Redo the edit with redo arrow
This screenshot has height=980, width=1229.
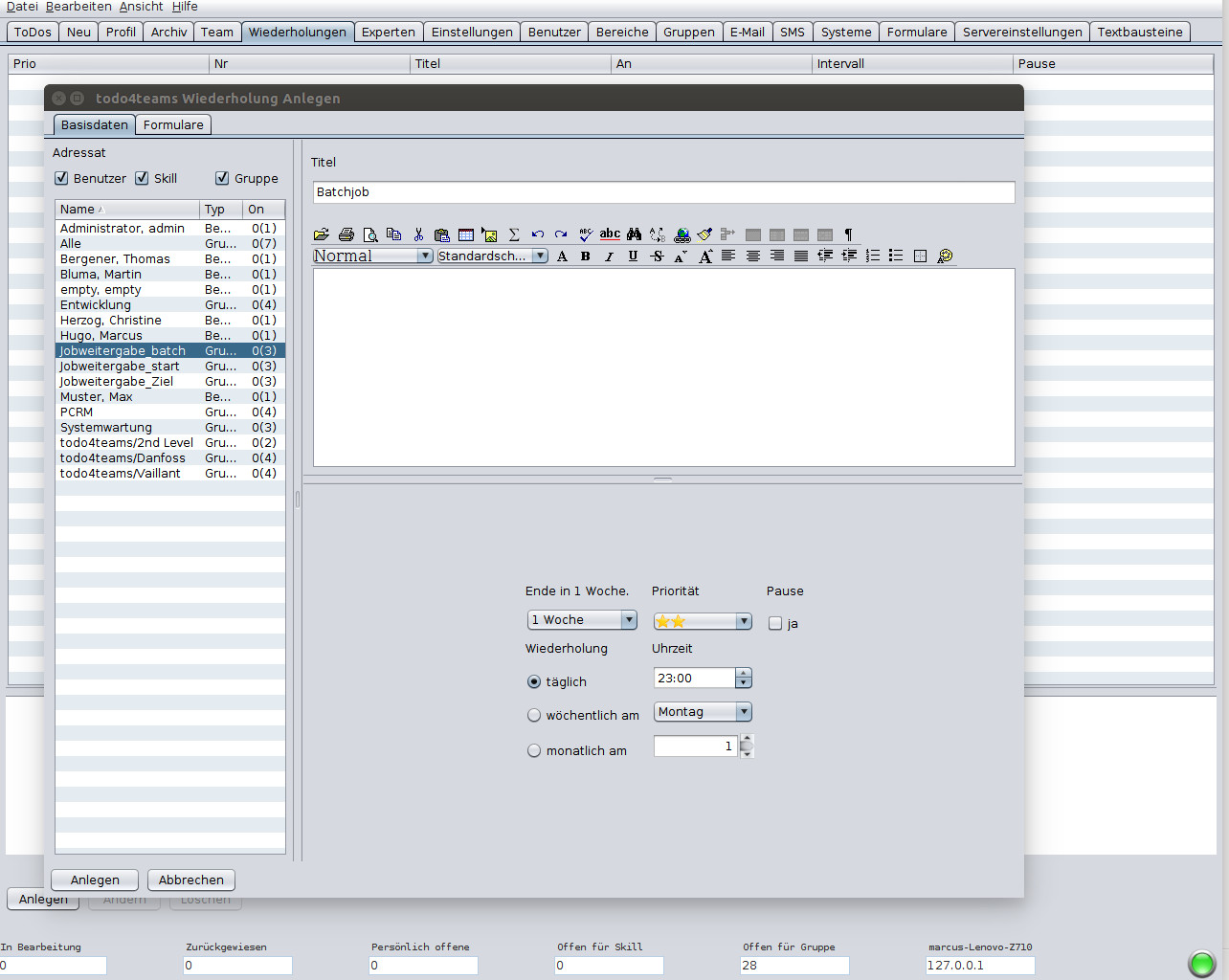pos(562,234)
